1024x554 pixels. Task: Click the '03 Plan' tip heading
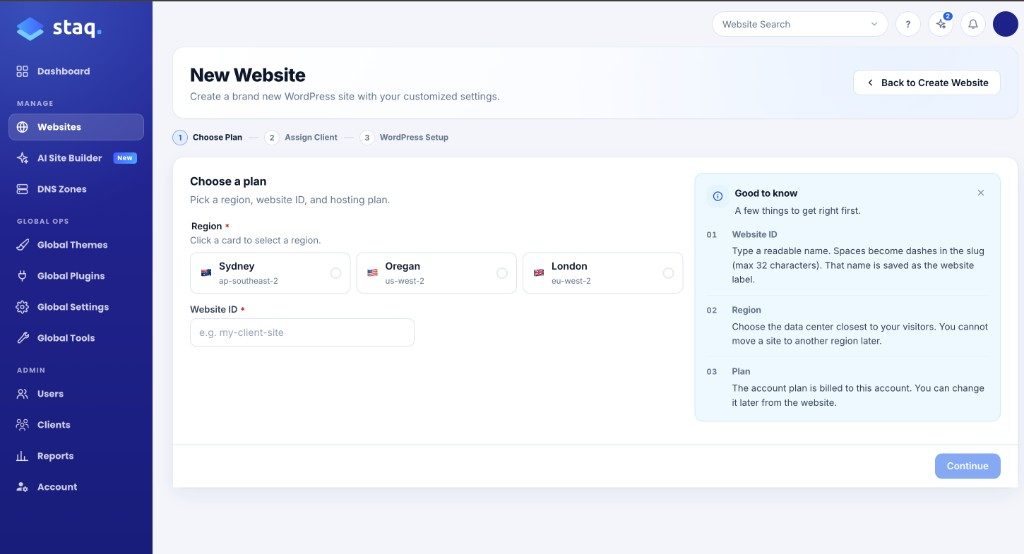[728, 372]
